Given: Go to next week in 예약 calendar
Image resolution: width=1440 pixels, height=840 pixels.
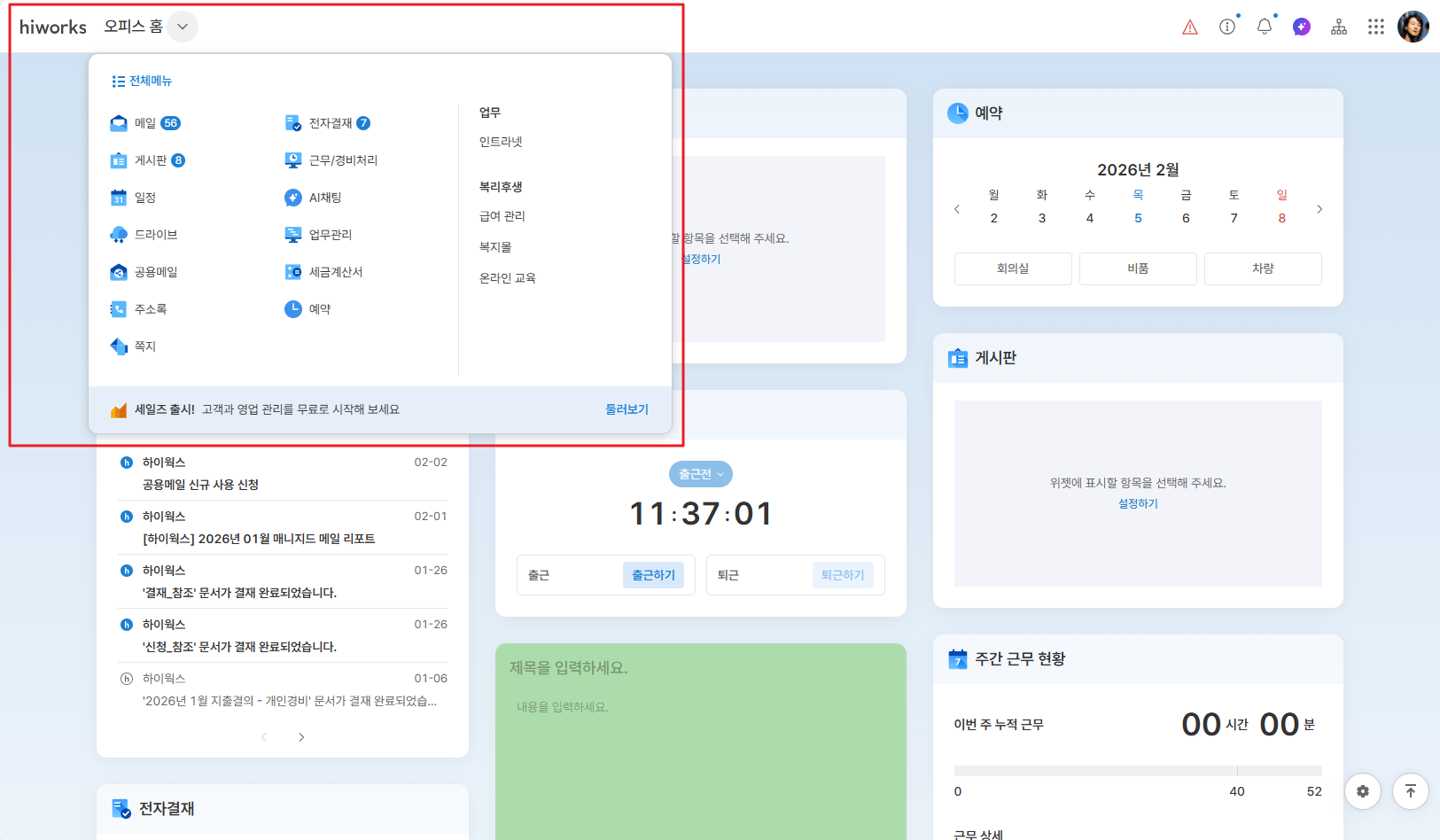Looking at the screenshot, I should pyautogui.click(x=1319, y=209).
